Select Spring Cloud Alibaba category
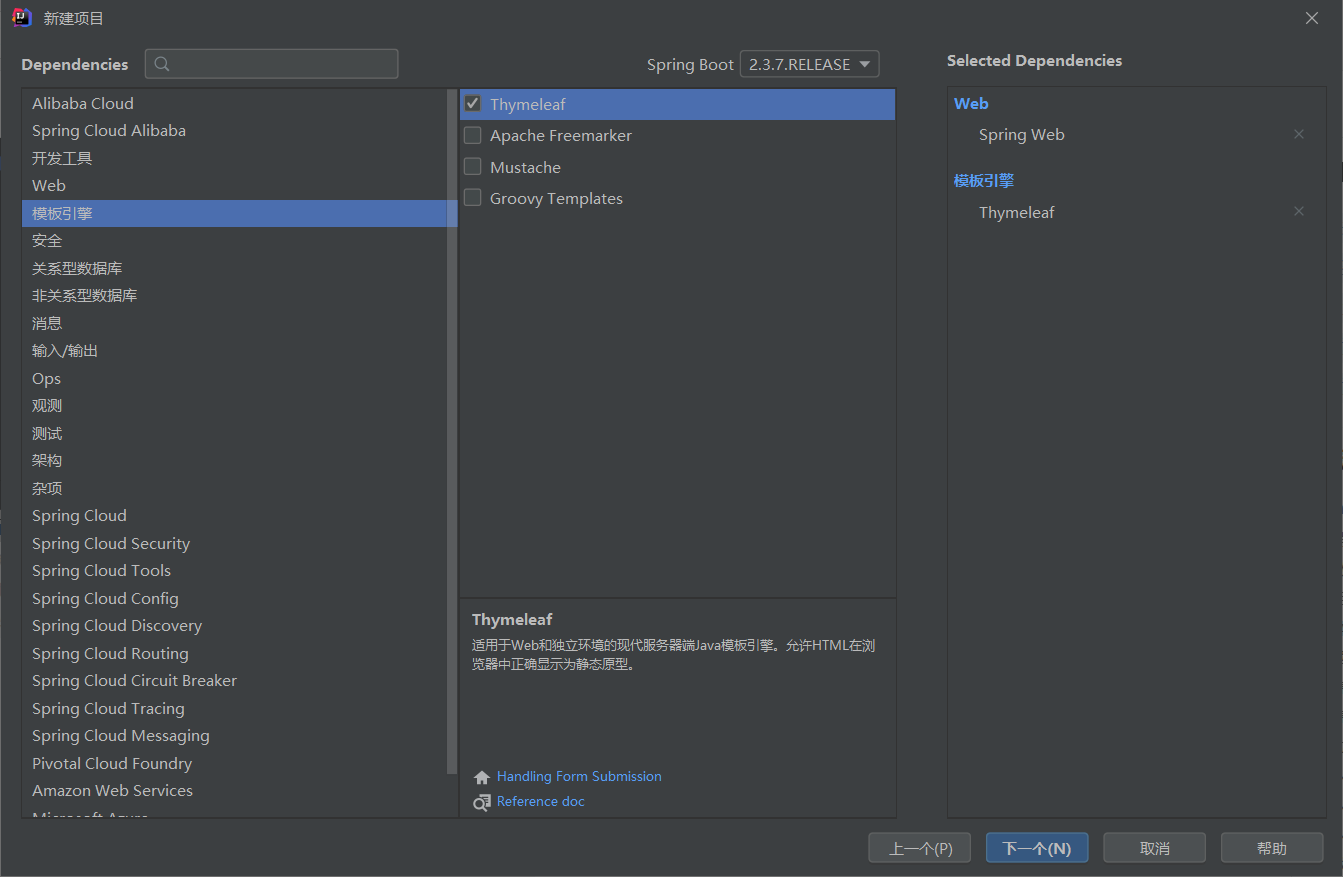 pyautogui.click(x=234, y=130)
